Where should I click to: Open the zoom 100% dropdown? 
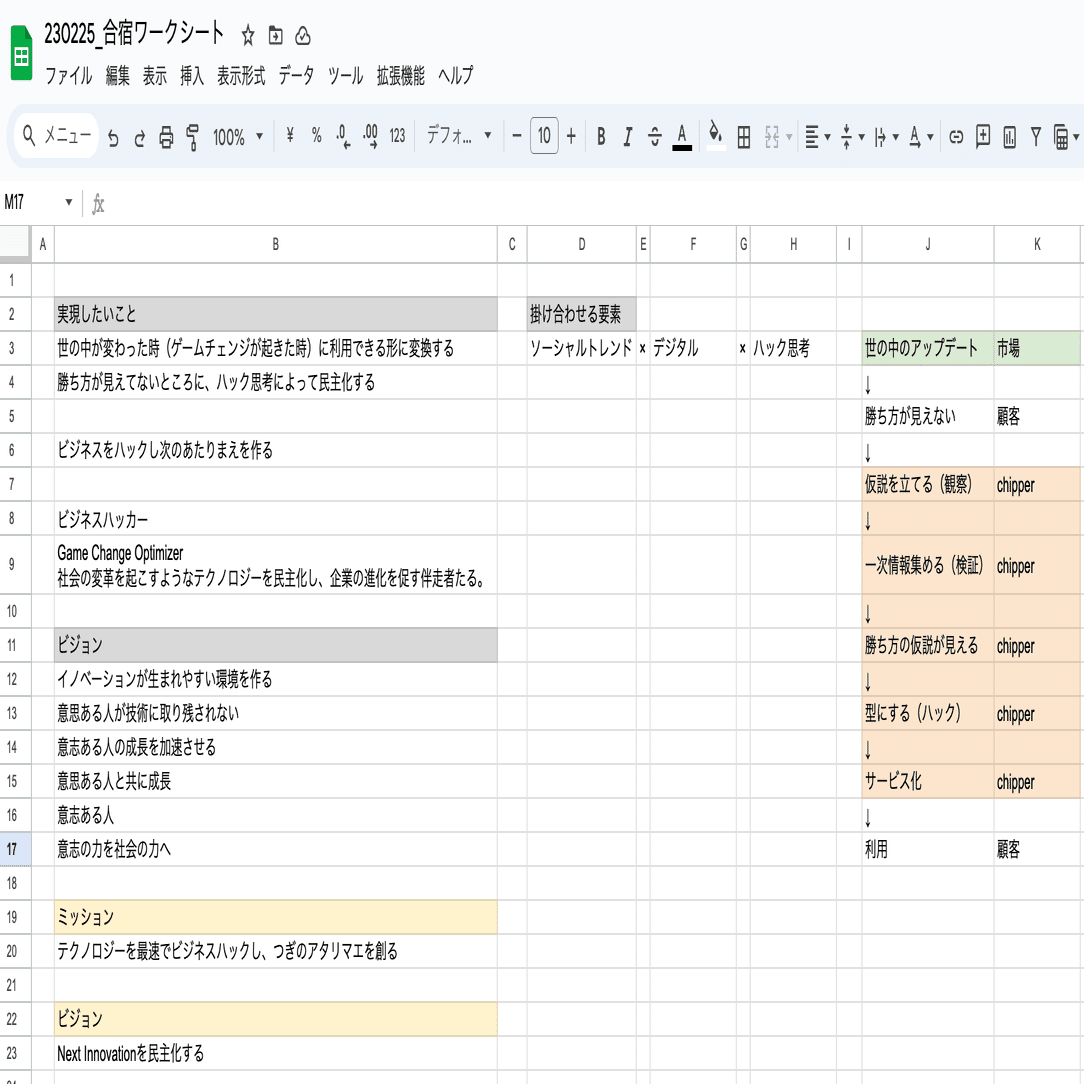(237, 137)
